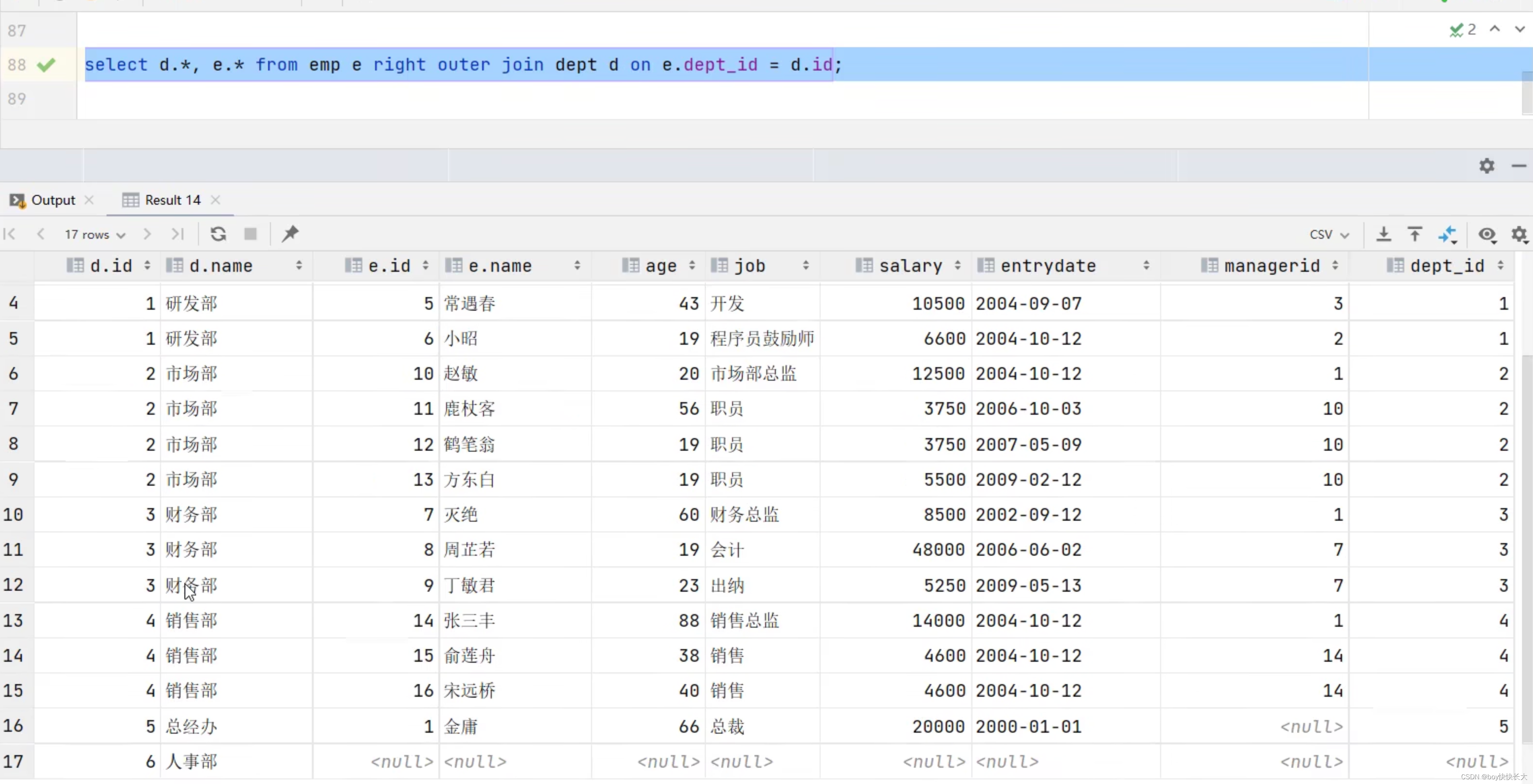Image resolution: width=1533 pixels, height=784 pixels.
Task: Close the Output tab
Action: tap(89, 200)
